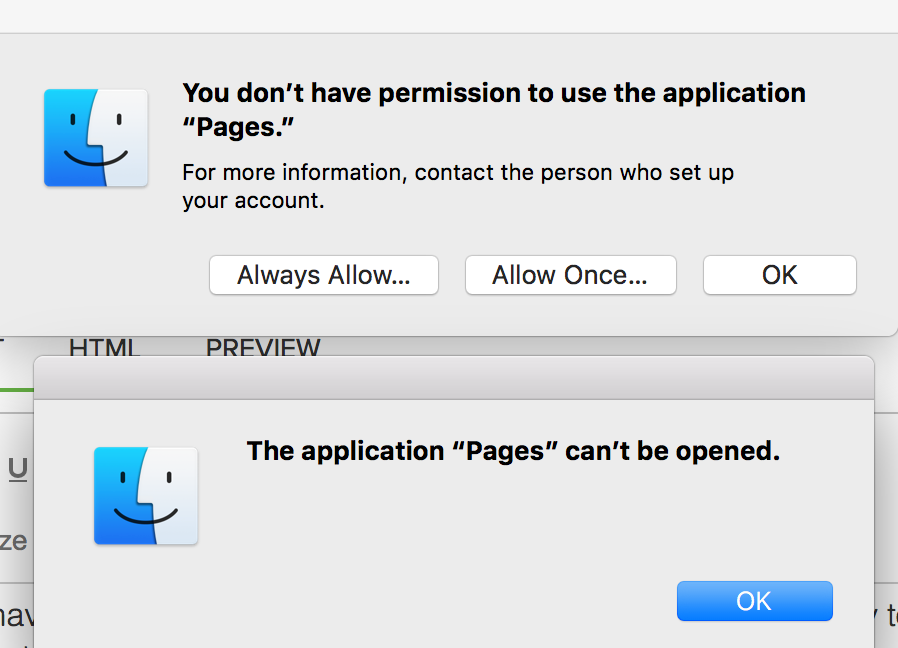Select the partially hidden tab left of HTML
This screenshot has width=898, height=648.
(2, 348)
